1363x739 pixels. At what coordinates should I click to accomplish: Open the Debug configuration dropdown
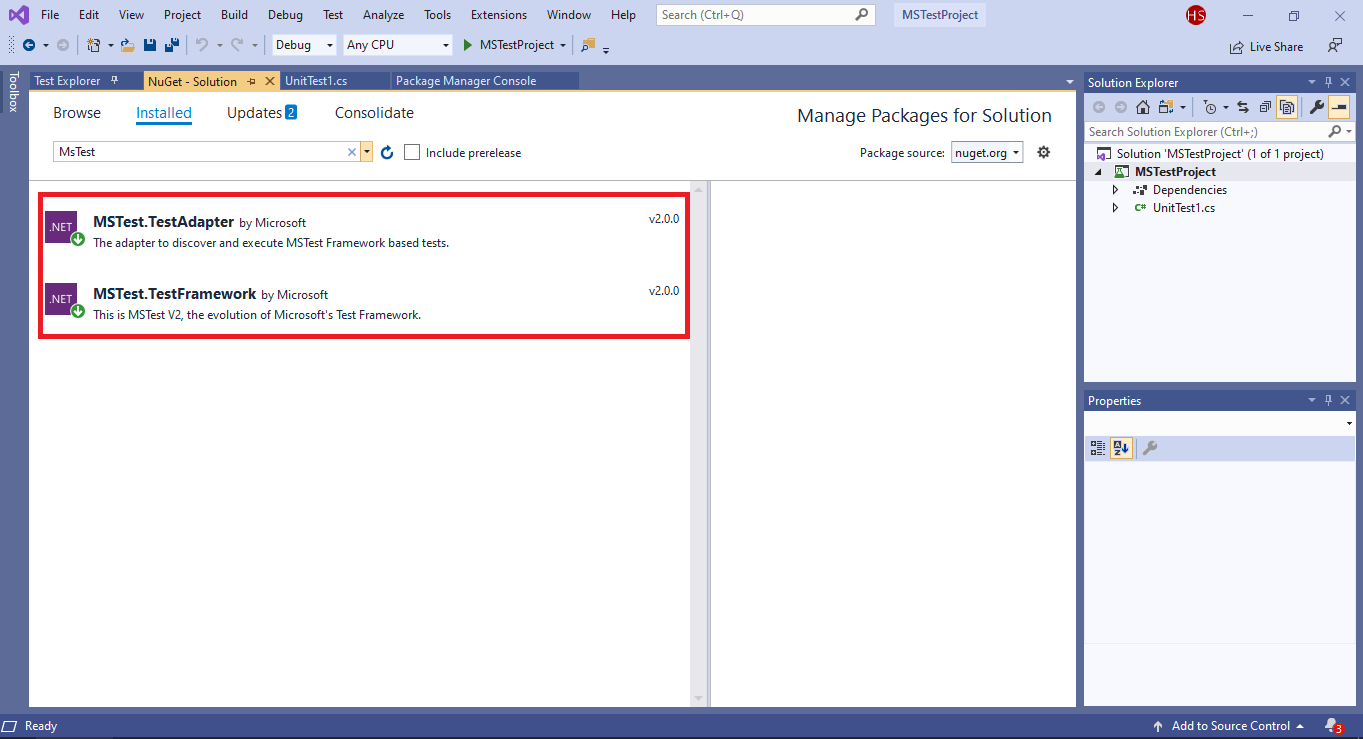tap(305, 45)
